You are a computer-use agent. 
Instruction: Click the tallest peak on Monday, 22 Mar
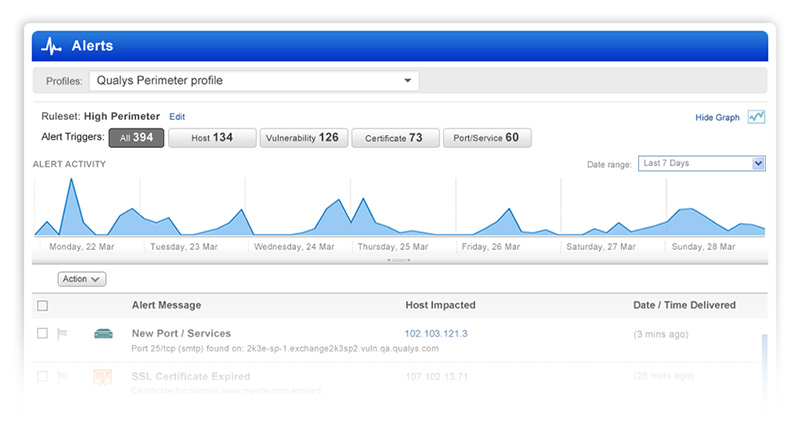71,180
